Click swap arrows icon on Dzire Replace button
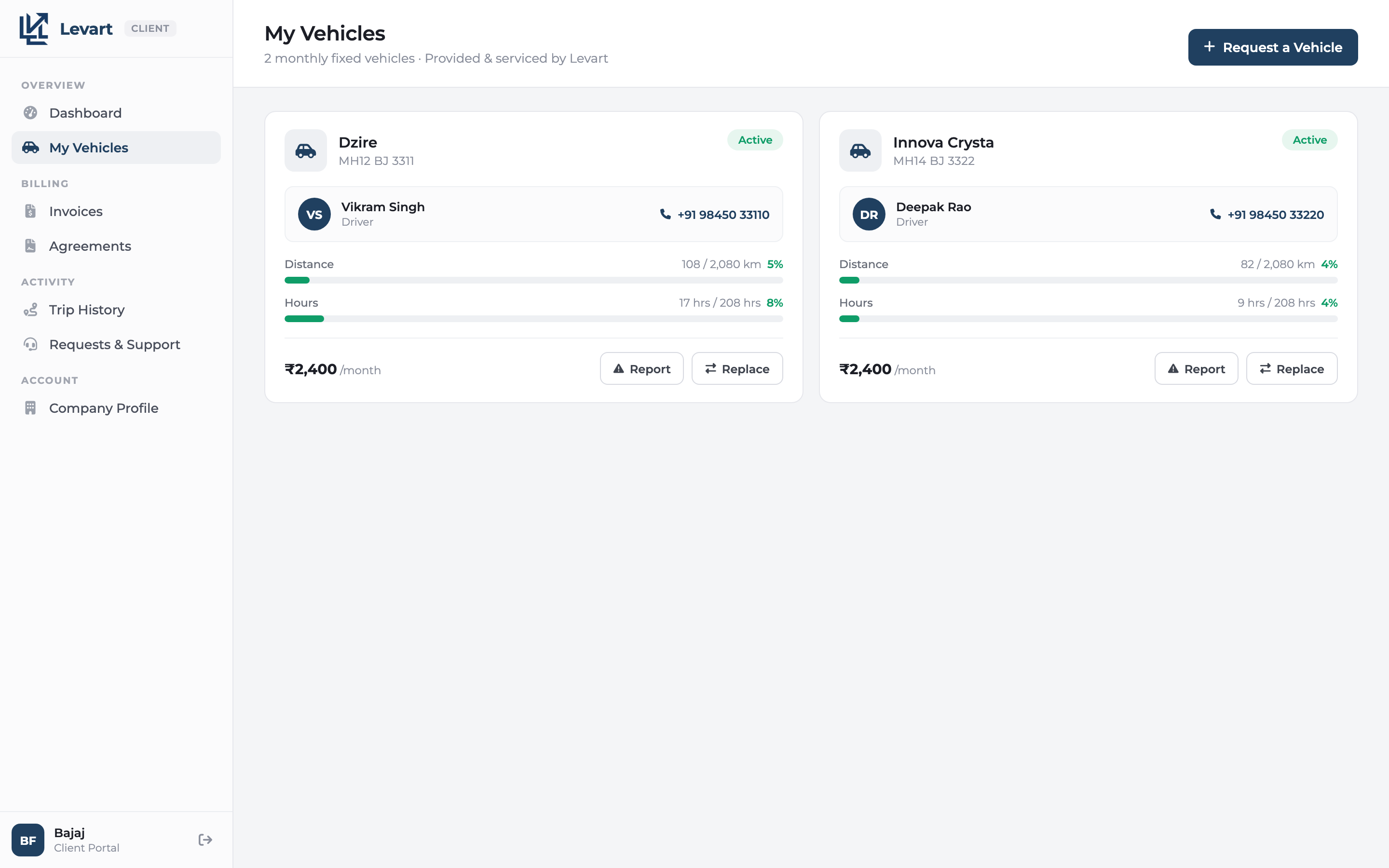The image size is (1389, 868). pyautogui.click(x=710, y=368)
